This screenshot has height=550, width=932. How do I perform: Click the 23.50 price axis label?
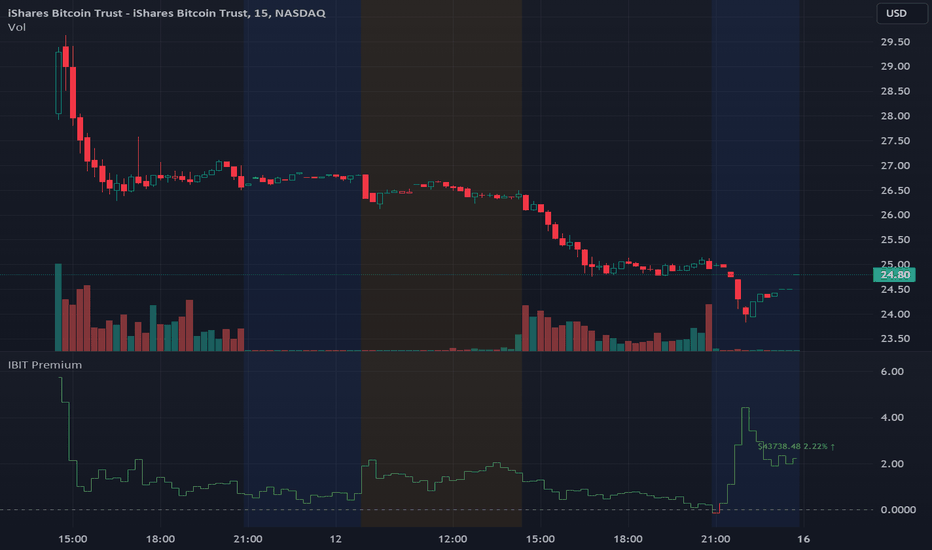[895, 338]
